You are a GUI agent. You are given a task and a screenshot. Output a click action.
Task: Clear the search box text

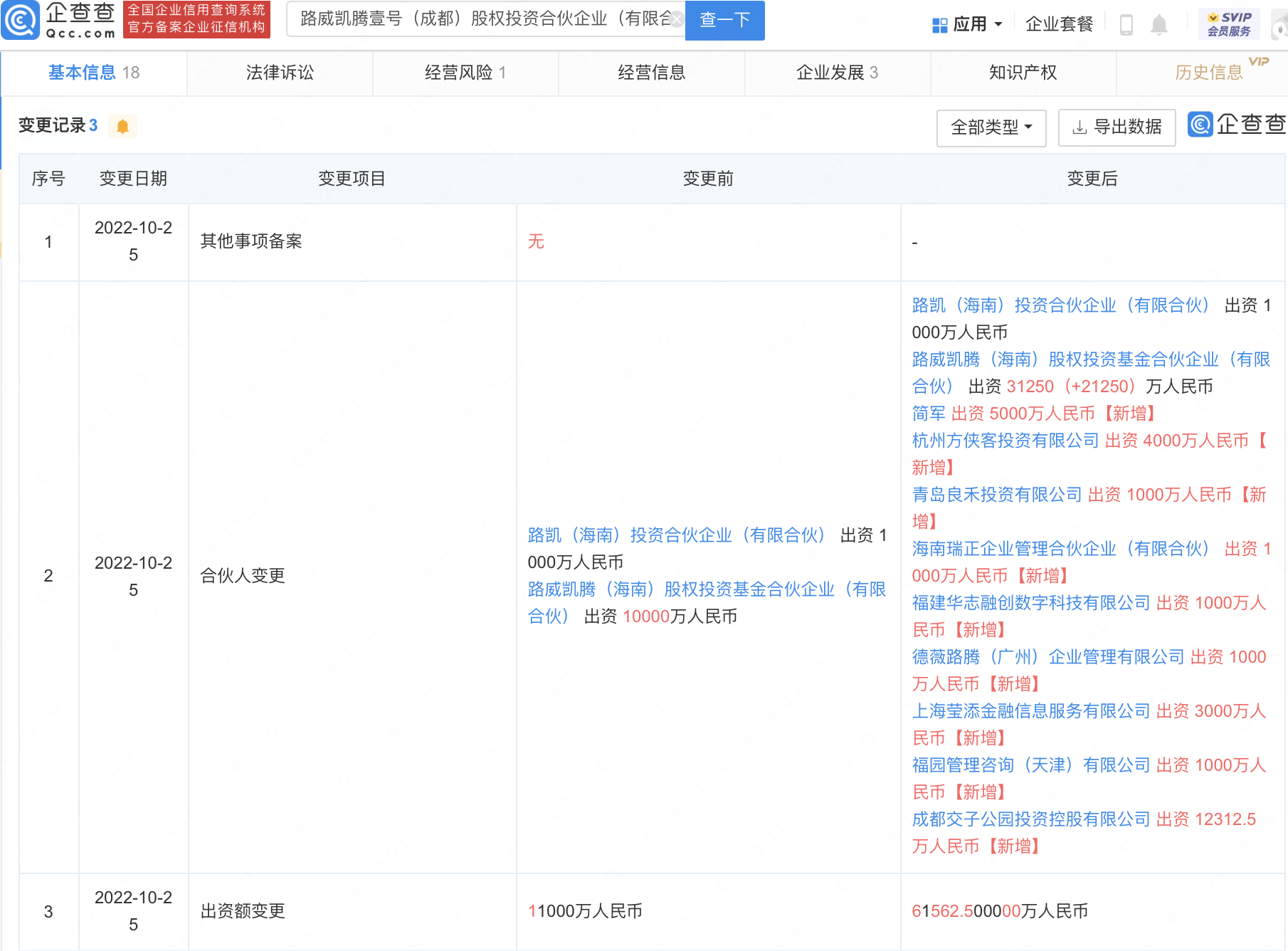pyautogui.click(x=677, y=19)
